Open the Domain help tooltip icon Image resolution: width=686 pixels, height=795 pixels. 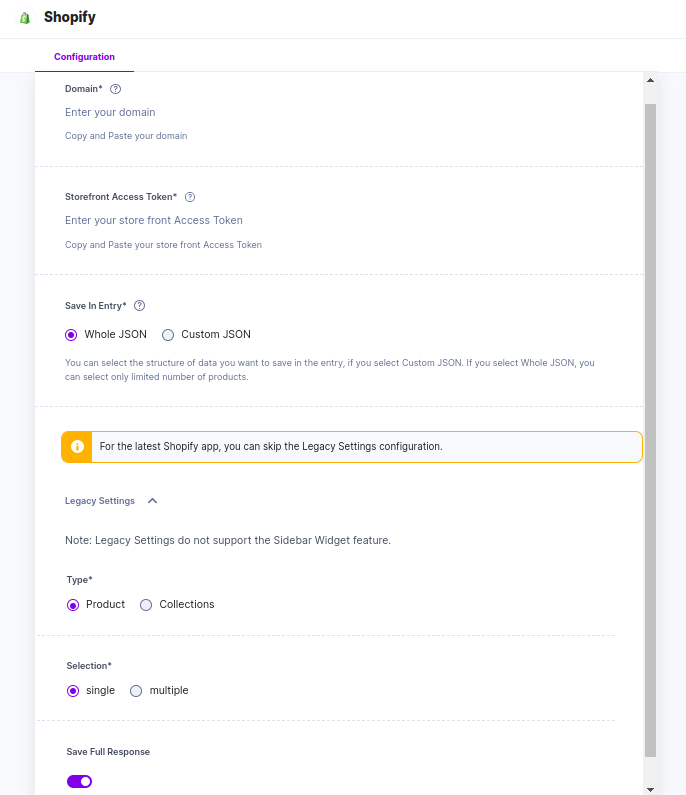click(116, 89)
